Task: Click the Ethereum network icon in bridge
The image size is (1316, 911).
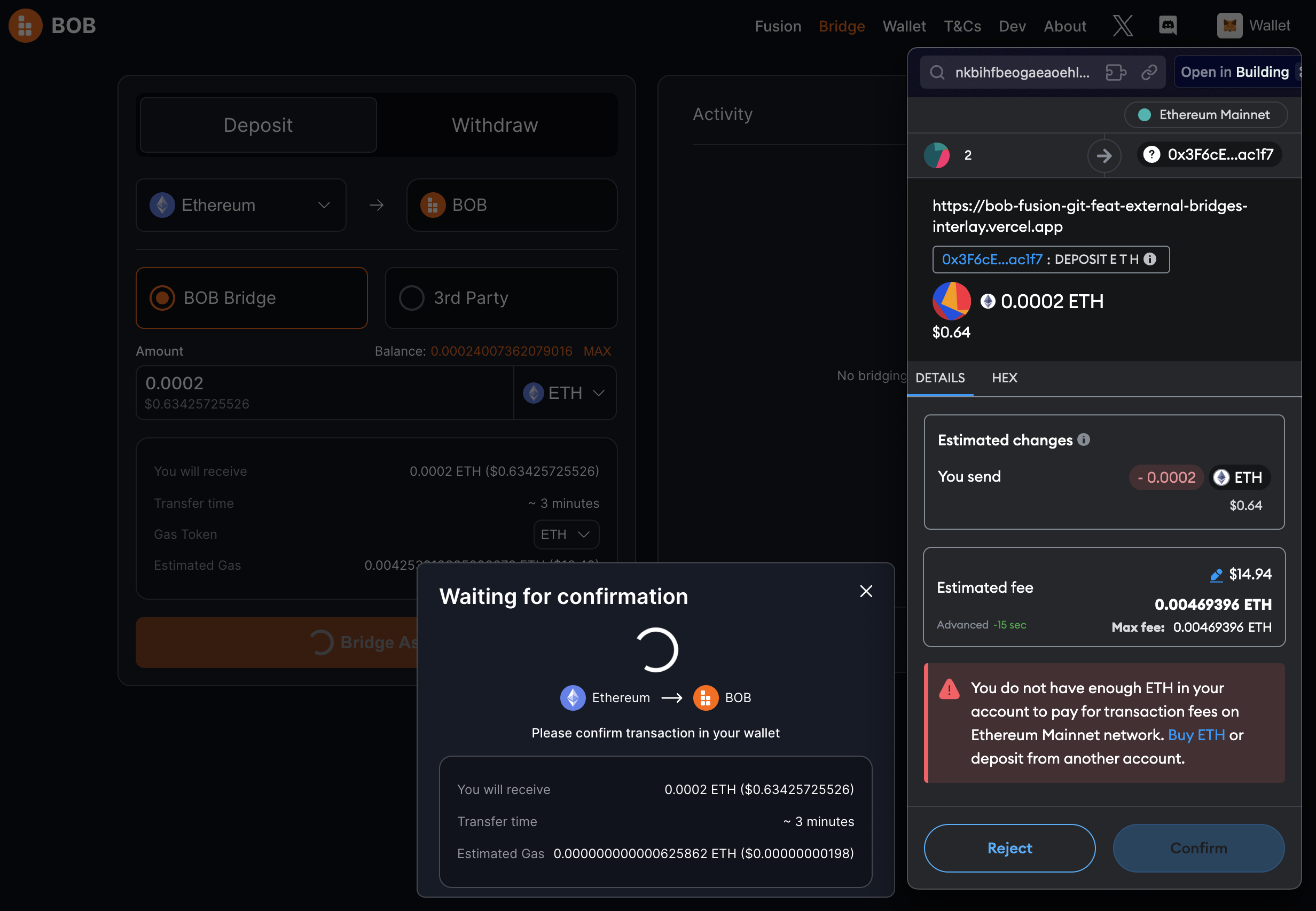Action: pos(162,204)
